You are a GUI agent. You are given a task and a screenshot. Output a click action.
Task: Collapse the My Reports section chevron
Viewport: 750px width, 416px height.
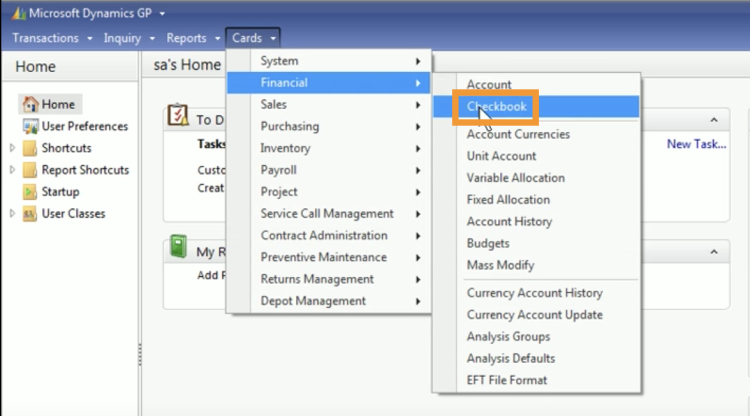coord(714,252)
